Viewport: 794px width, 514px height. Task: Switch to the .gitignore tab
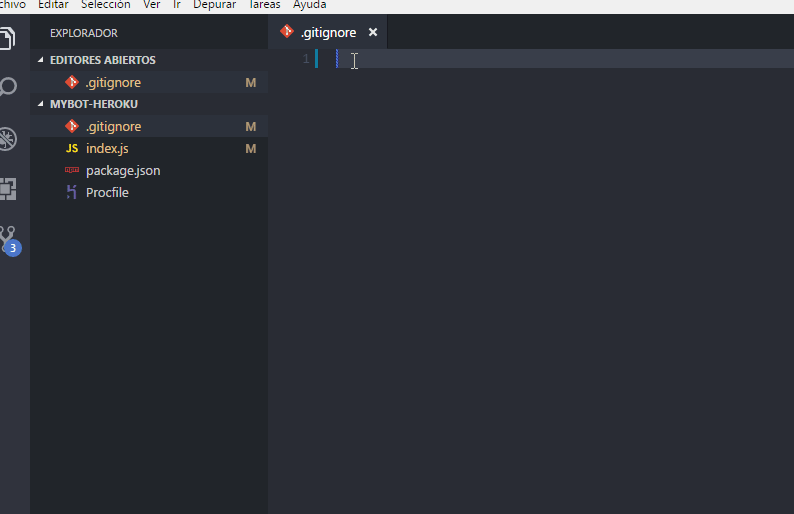point(328,32)
